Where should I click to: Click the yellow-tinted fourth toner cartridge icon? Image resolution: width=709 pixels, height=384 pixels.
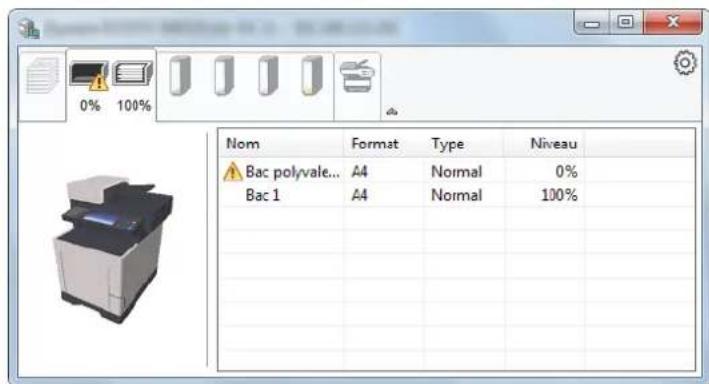312,76
